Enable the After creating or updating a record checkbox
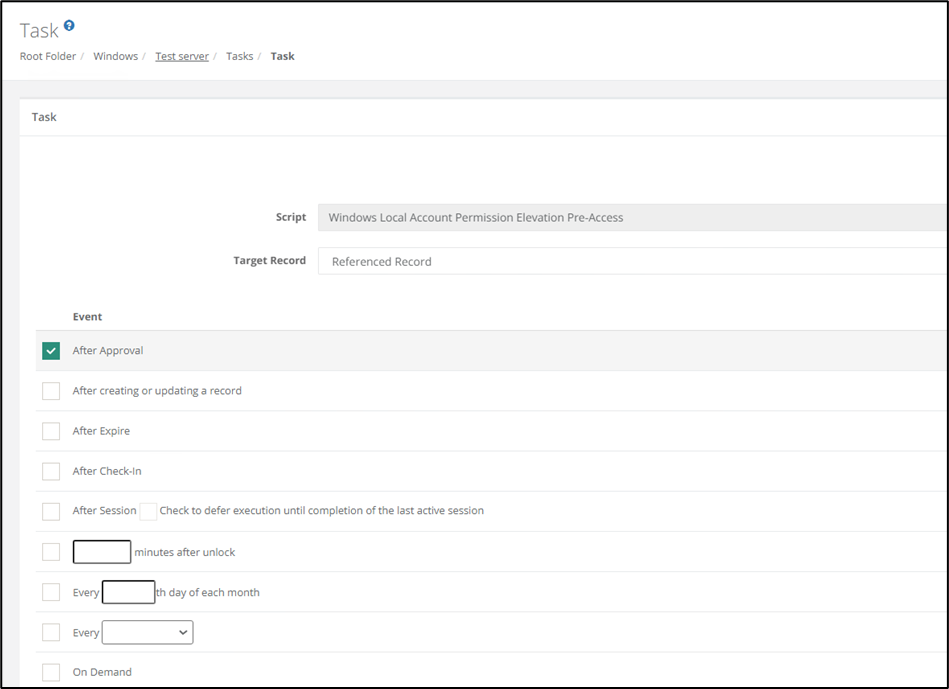Viewport: 949px width, 689px height. tap(51, 391)
